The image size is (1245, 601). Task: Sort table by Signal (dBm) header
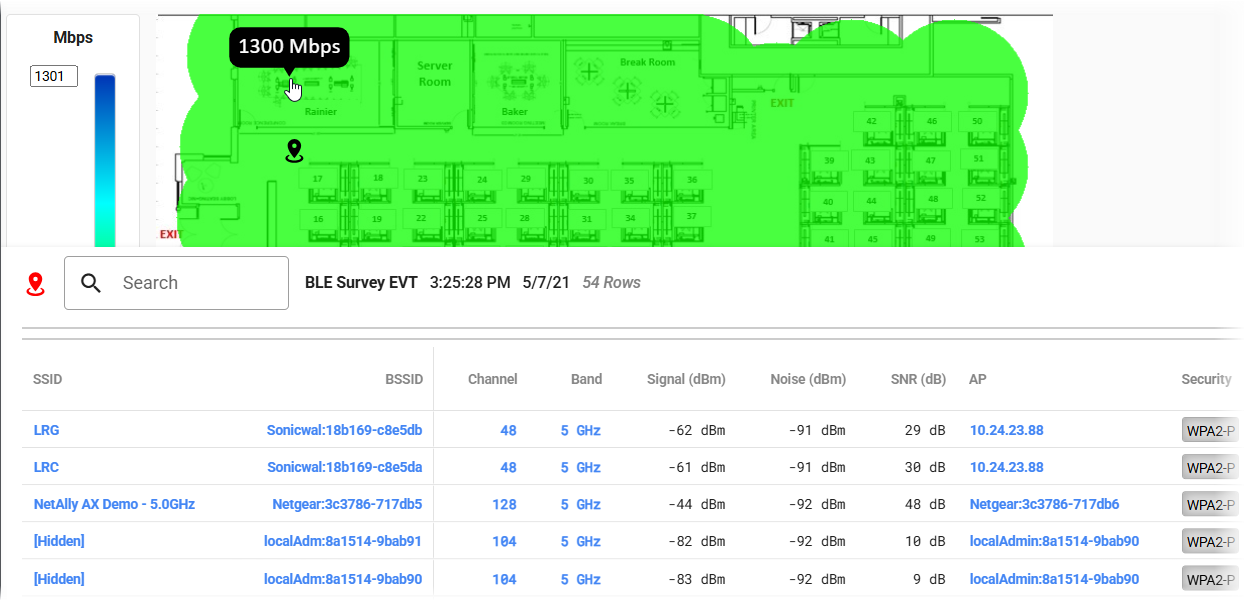coord(686,379)
